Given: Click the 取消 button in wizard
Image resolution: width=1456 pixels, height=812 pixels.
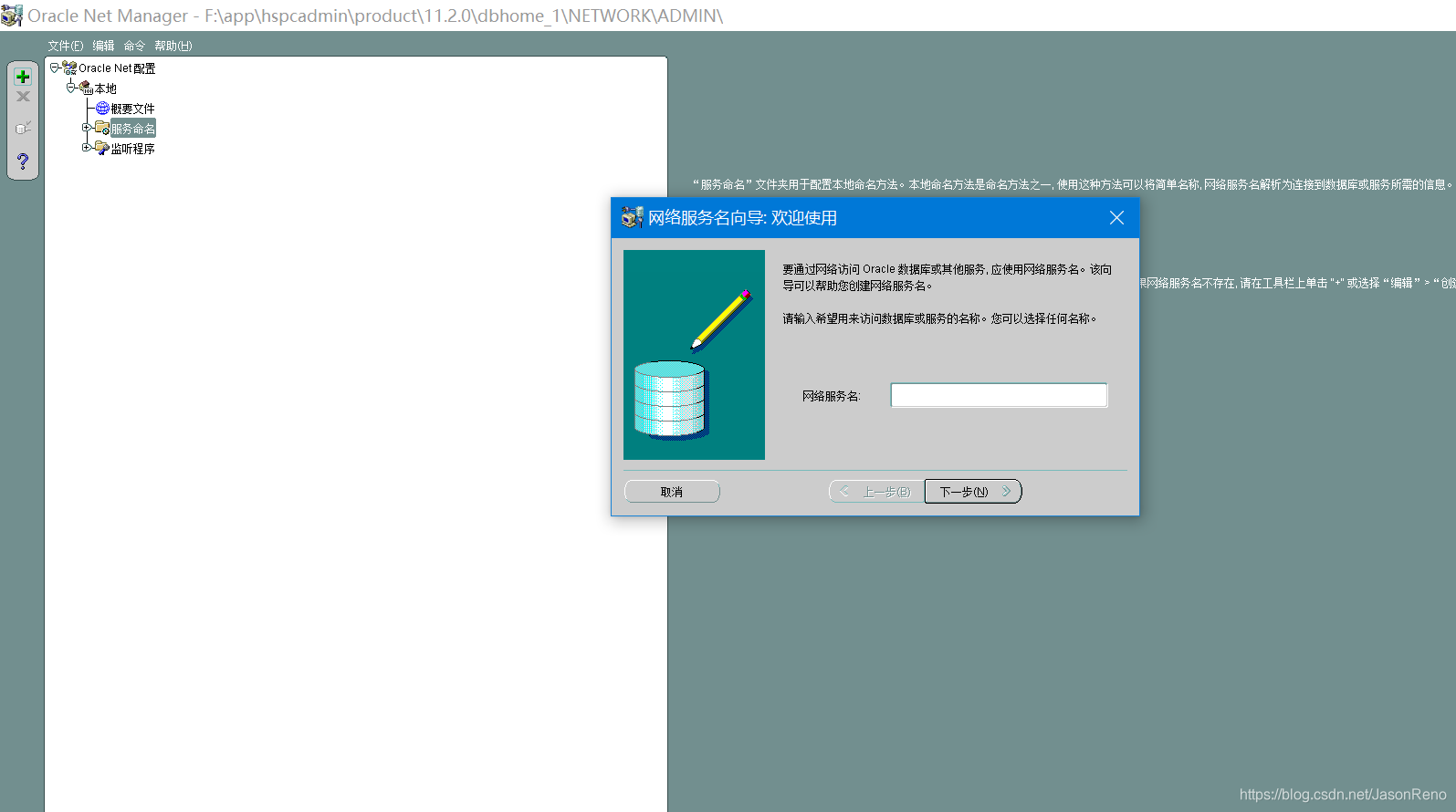Looking at the screenshot, I should pos(672,492).
